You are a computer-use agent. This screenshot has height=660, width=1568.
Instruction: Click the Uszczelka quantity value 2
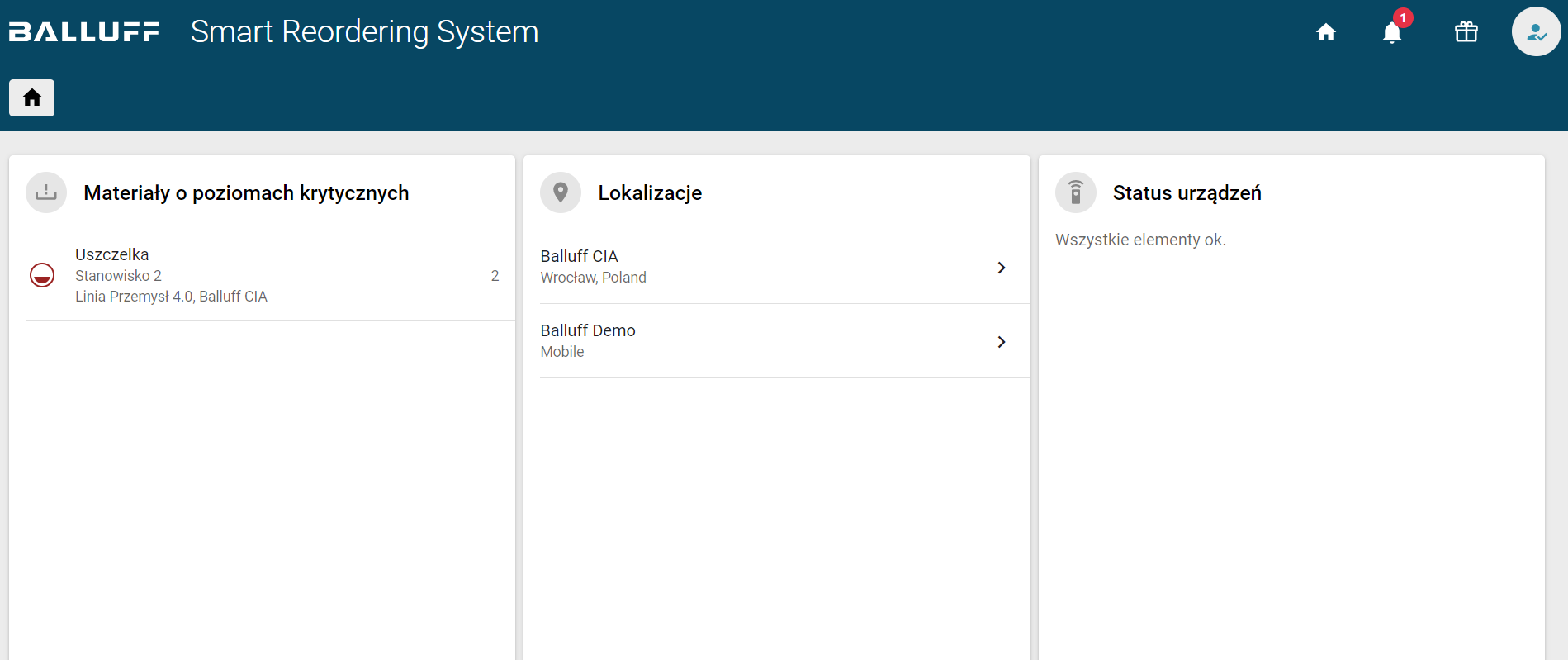495,276
